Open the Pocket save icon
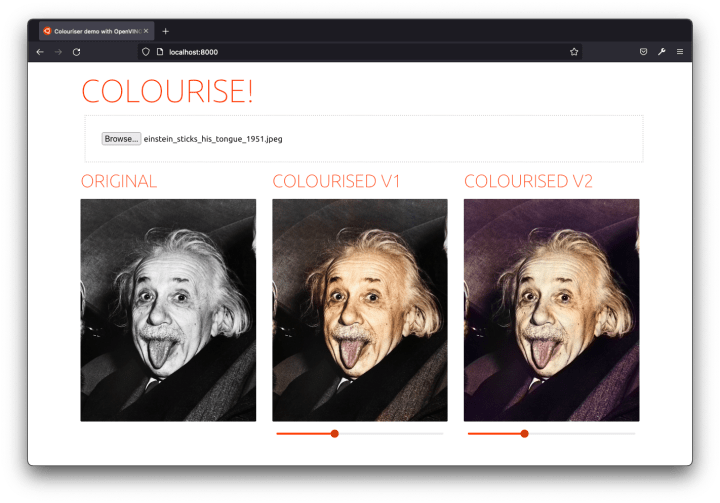 pyautogui.click(x=643, y=51)
